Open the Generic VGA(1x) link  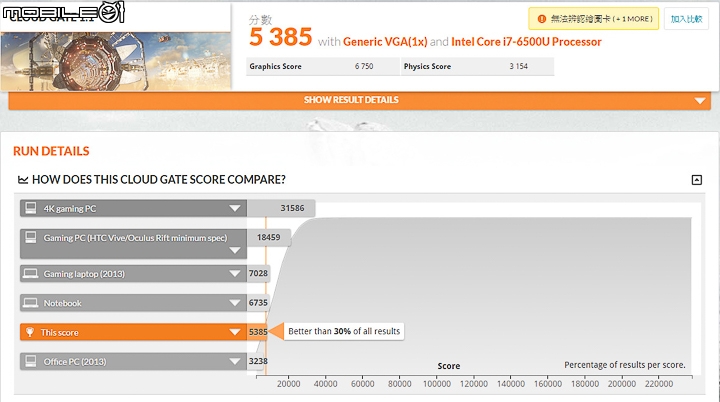click(x=385, y=42)
